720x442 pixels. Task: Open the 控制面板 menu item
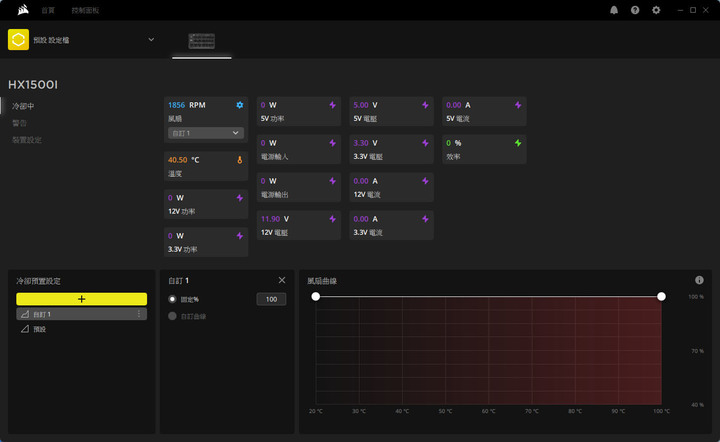(x=85, y=10)
